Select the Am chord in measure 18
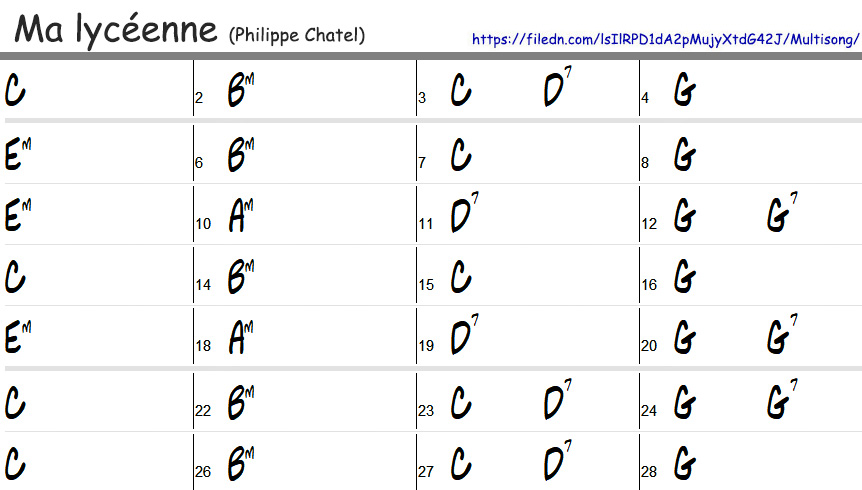 [241, 337]
